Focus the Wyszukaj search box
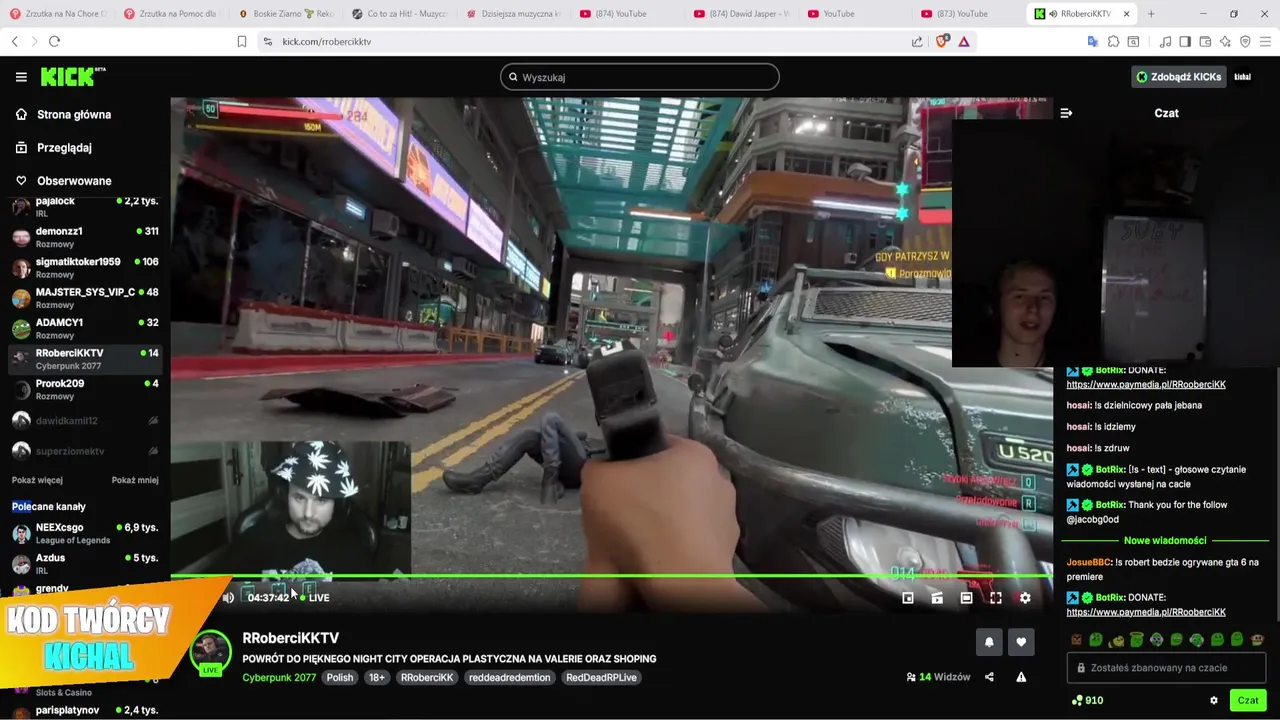 [x=640, y=77]
